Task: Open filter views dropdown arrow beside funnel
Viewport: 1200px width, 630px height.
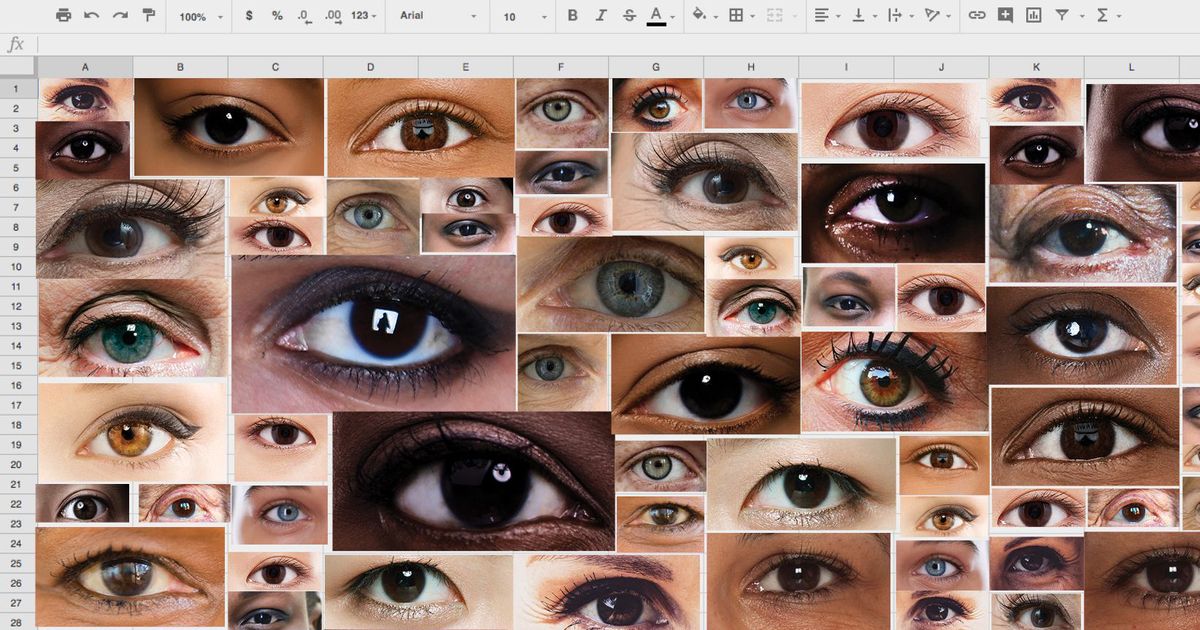Action: [1080, 17]
